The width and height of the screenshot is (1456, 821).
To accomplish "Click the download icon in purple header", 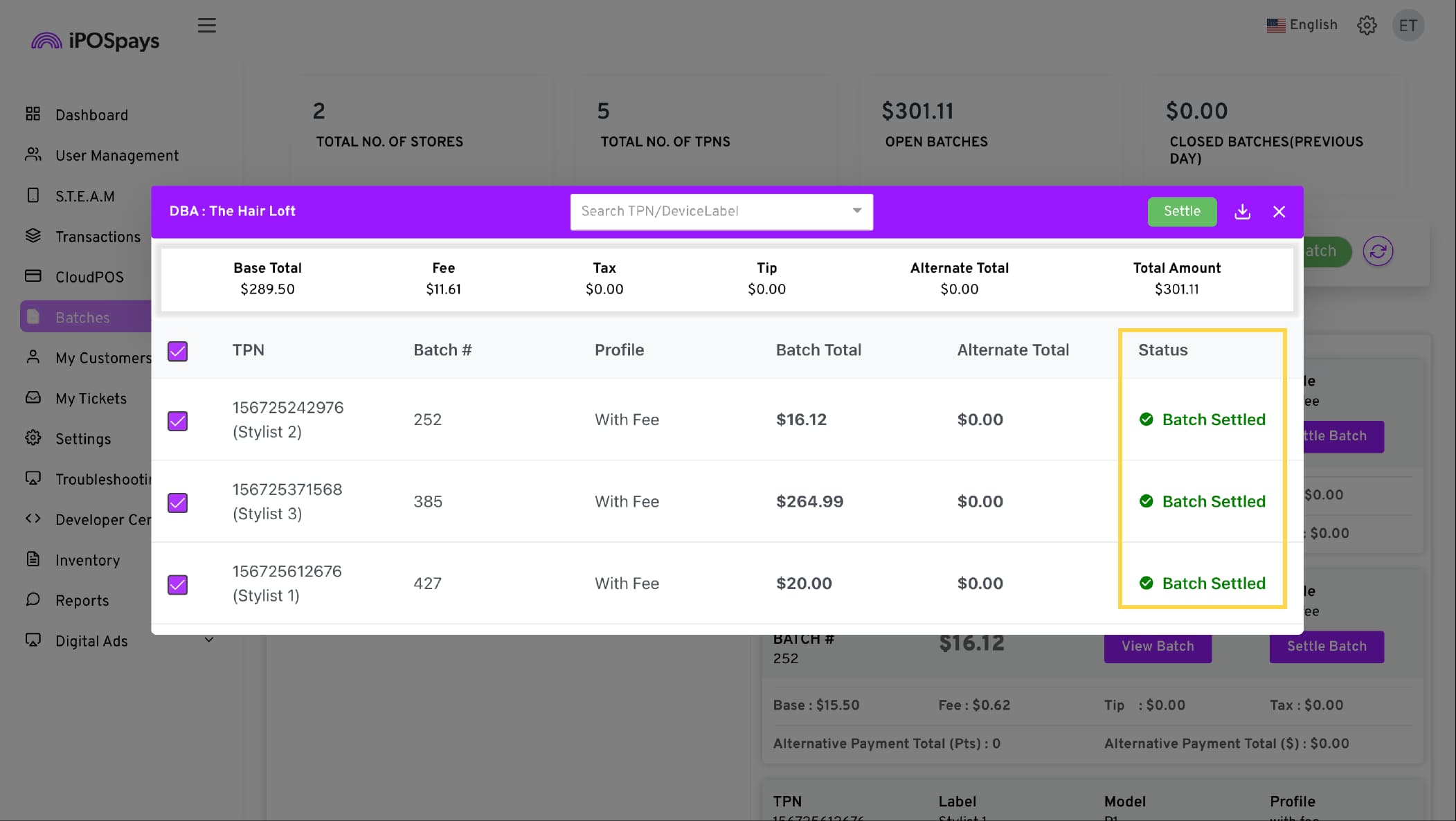I will click(1242, 212).
